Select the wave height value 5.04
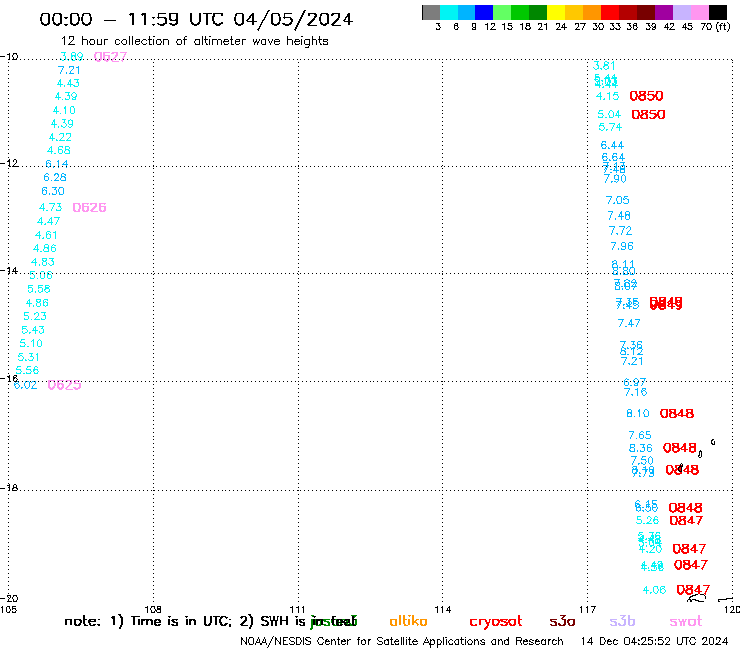Image resolution: width=740 pixels, height=650 pixels. pyautogui.click(x=609, y=114)
